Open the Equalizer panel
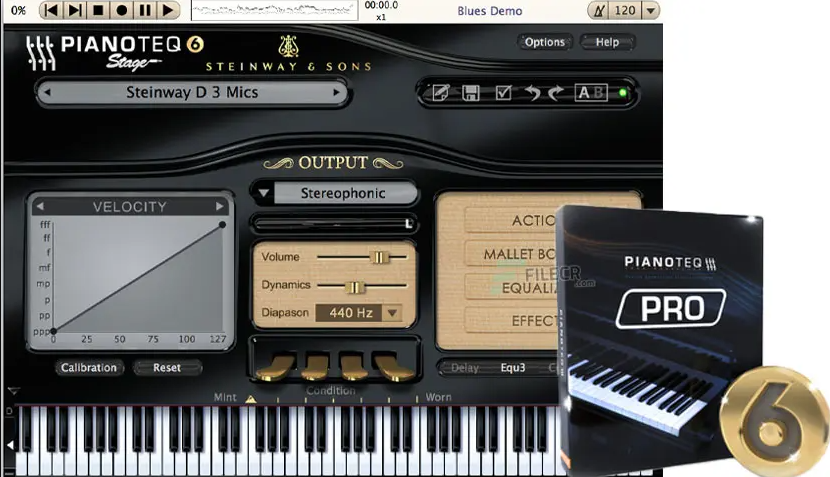Image resolution: width=830 pixels, height=477 pixels. click(510, 287)
